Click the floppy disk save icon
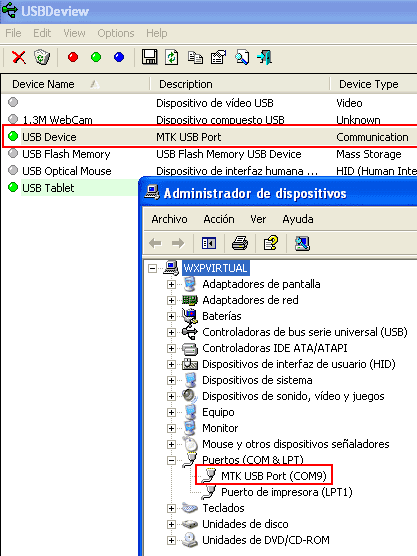The width and height of the screenshot is (417, 556). (x=149, y=57)
